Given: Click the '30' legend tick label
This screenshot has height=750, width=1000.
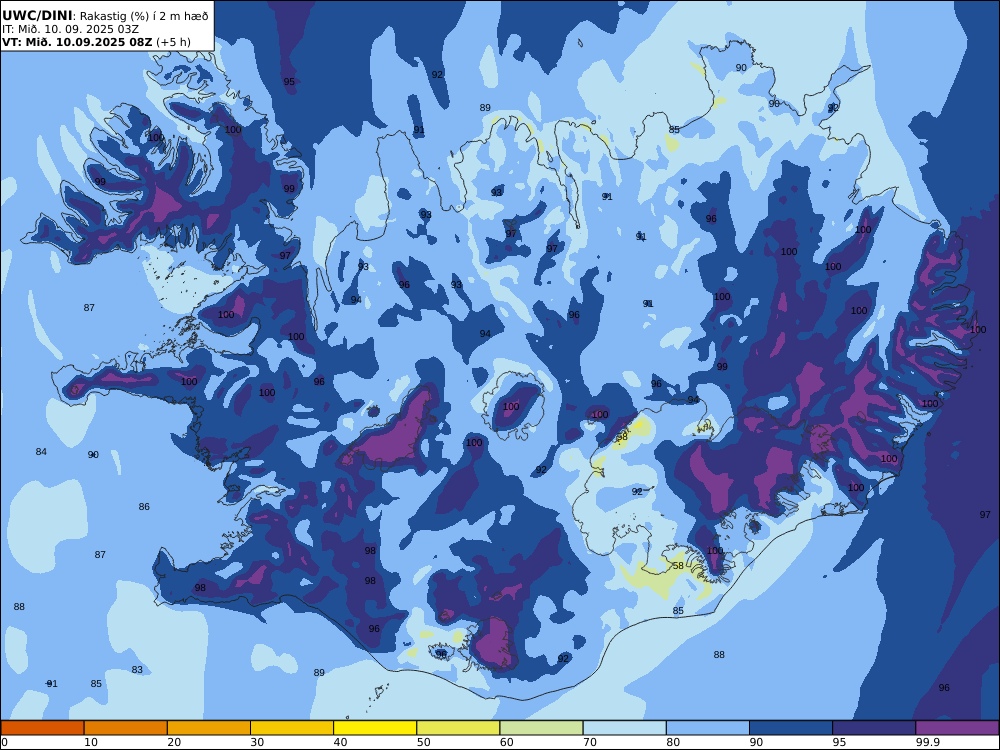Looking at the screenshot, I should 257,742.
